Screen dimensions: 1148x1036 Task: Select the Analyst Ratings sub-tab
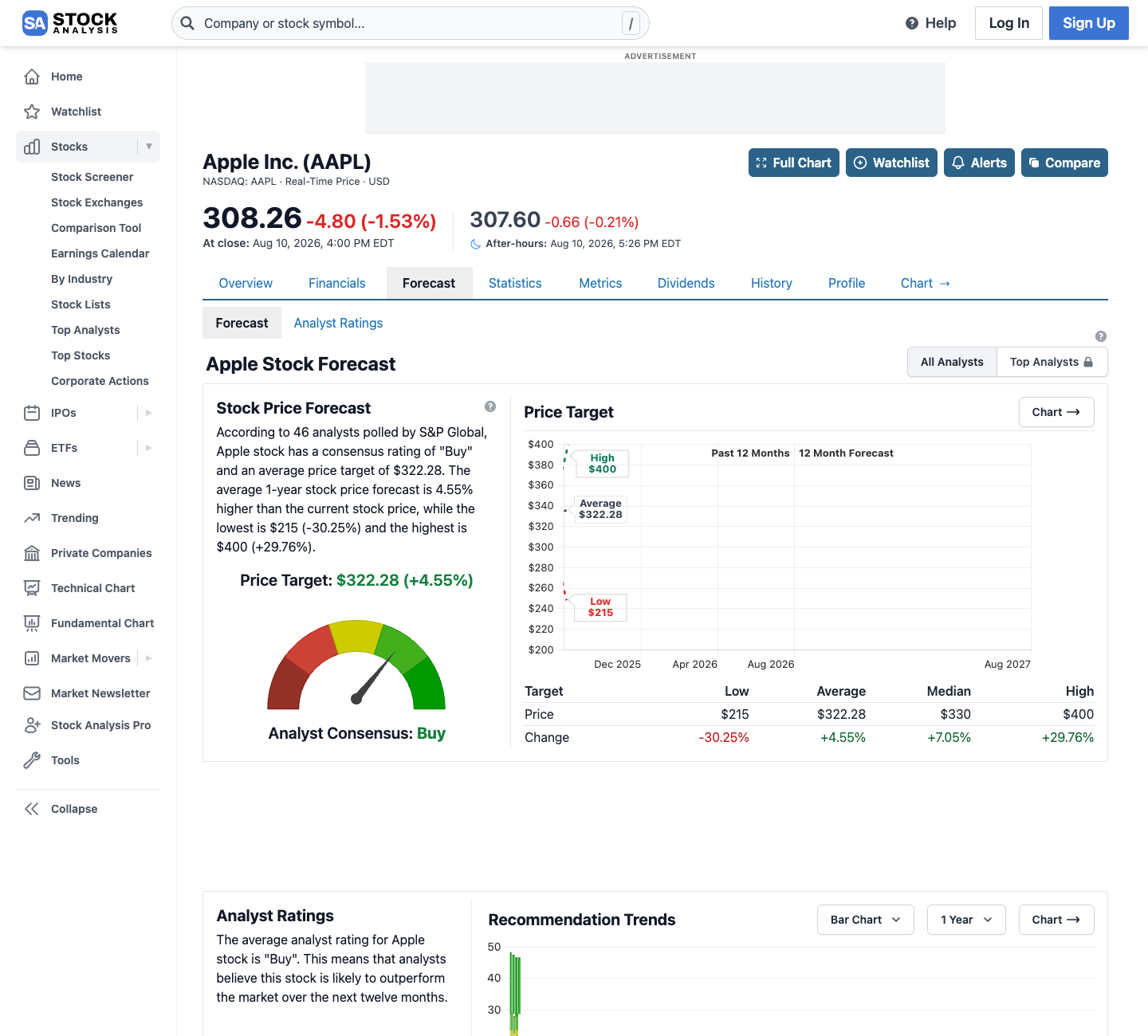[x=338, y=323]
